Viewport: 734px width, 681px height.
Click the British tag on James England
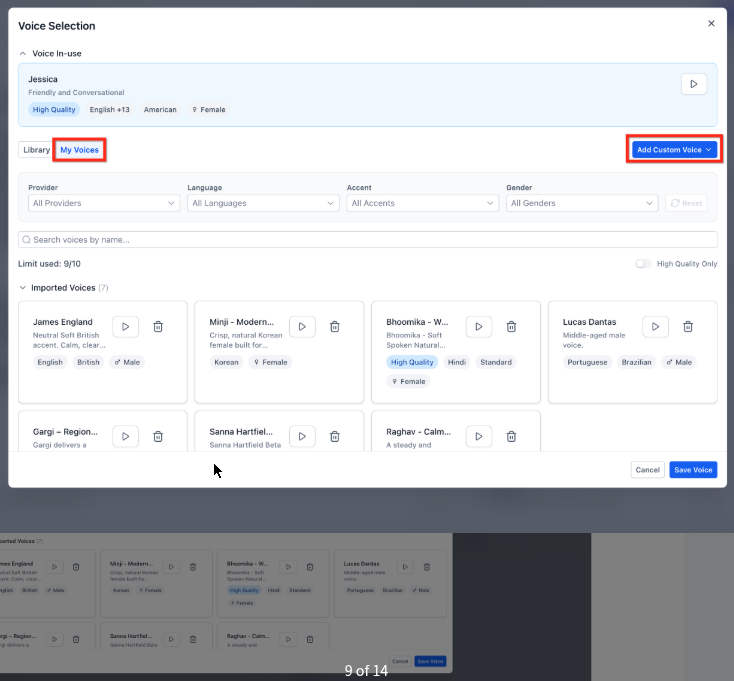click(x=88, y=362)
